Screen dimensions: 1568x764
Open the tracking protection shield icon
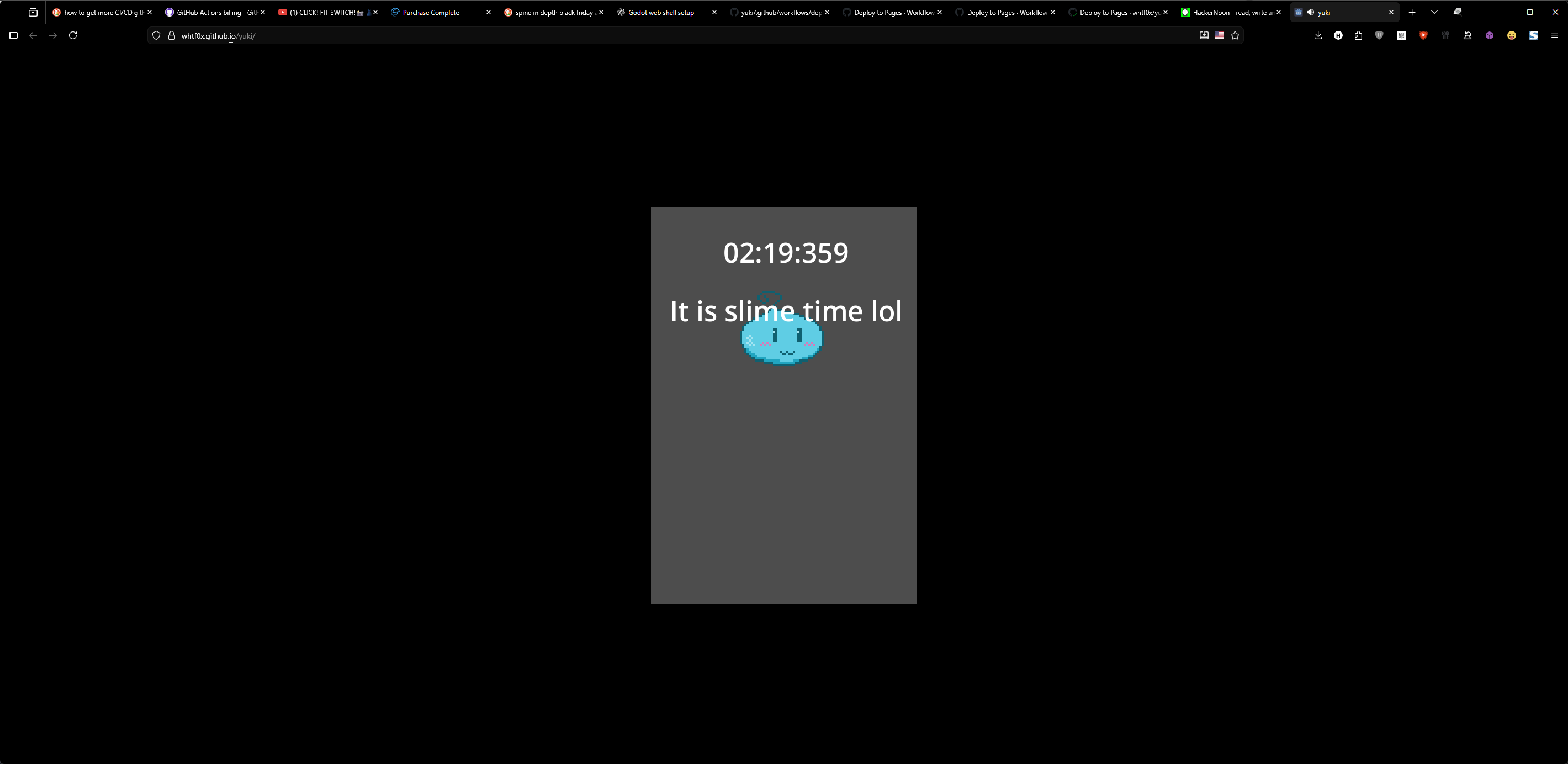tap(156, 35)
